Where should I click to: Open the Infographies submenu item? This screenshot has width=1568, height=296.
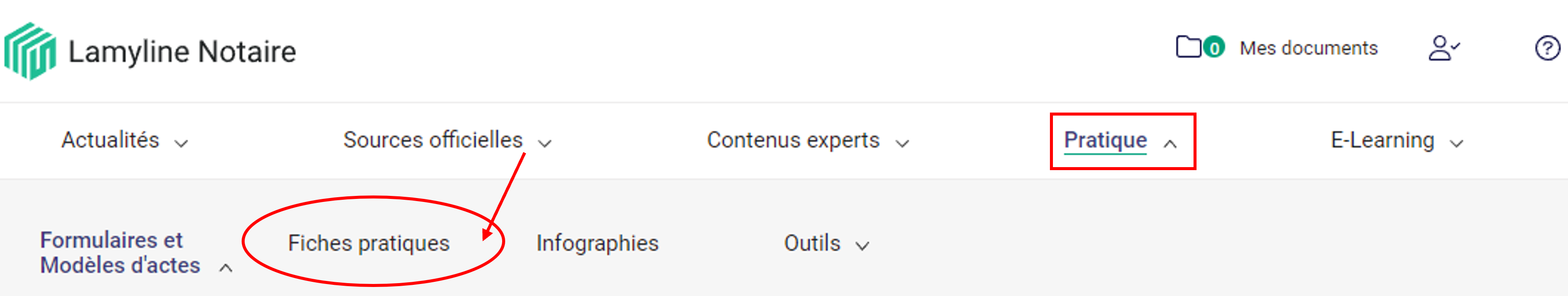coord(597,243)
